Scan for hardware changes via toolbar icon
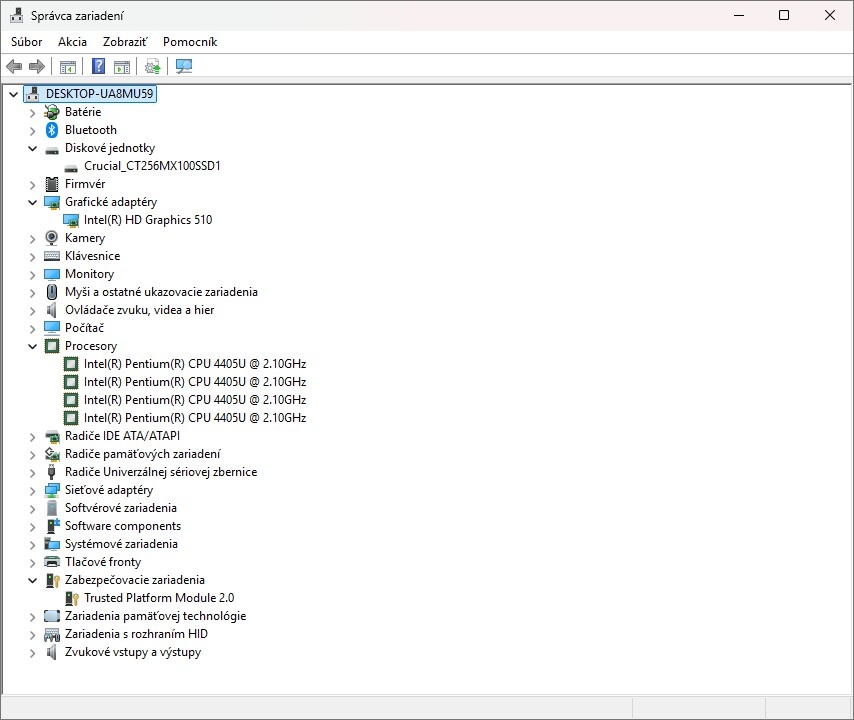The width and height of the screenshot is (854, 720). (183, 66)
